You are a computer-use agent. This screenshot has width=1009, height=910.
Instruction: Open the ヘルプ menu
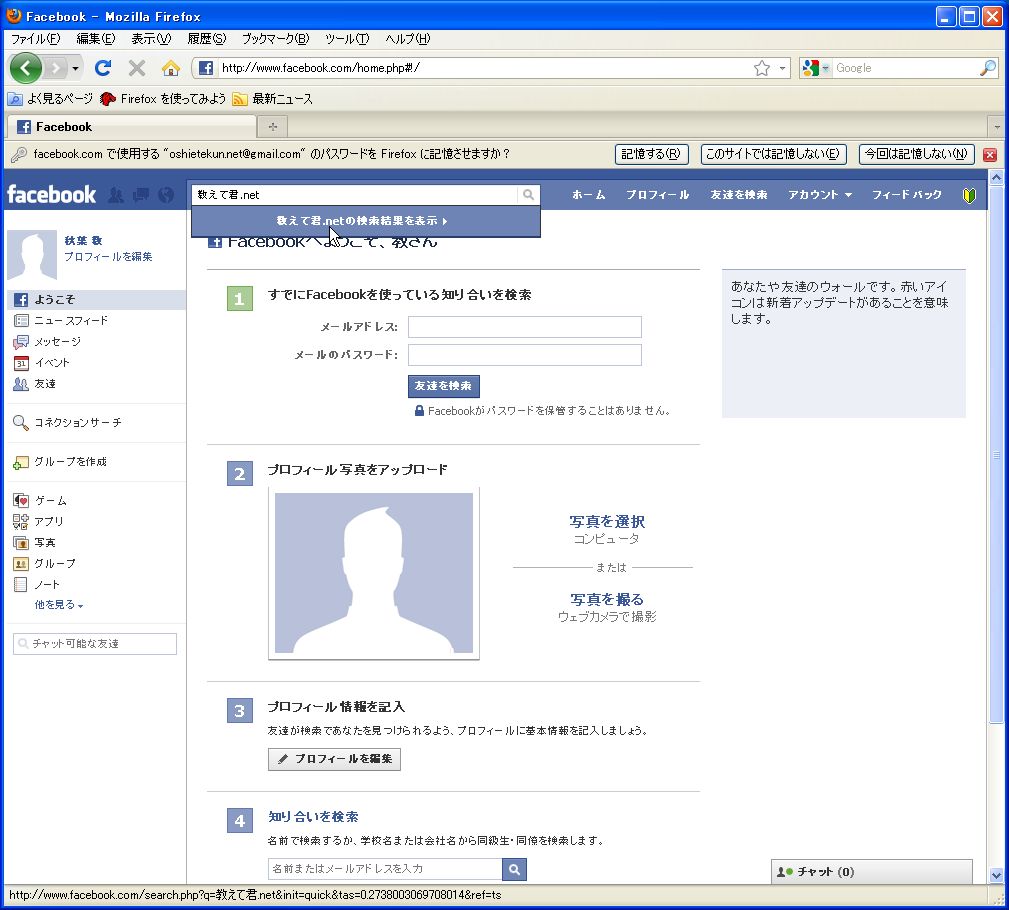407,39
